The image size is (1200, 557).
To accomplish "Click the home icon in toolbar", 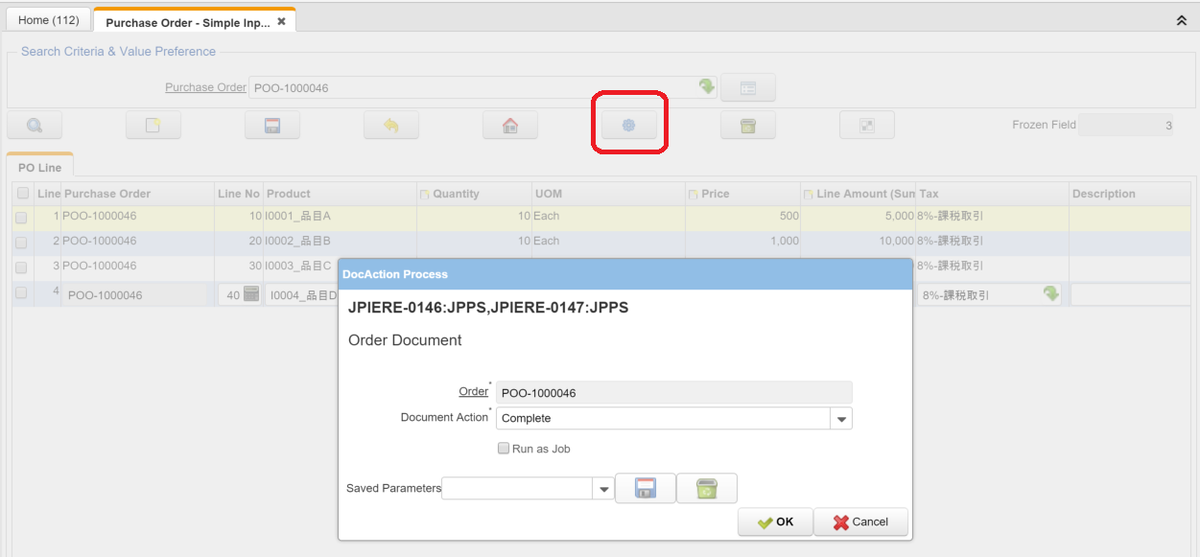I will click(510, 125).
